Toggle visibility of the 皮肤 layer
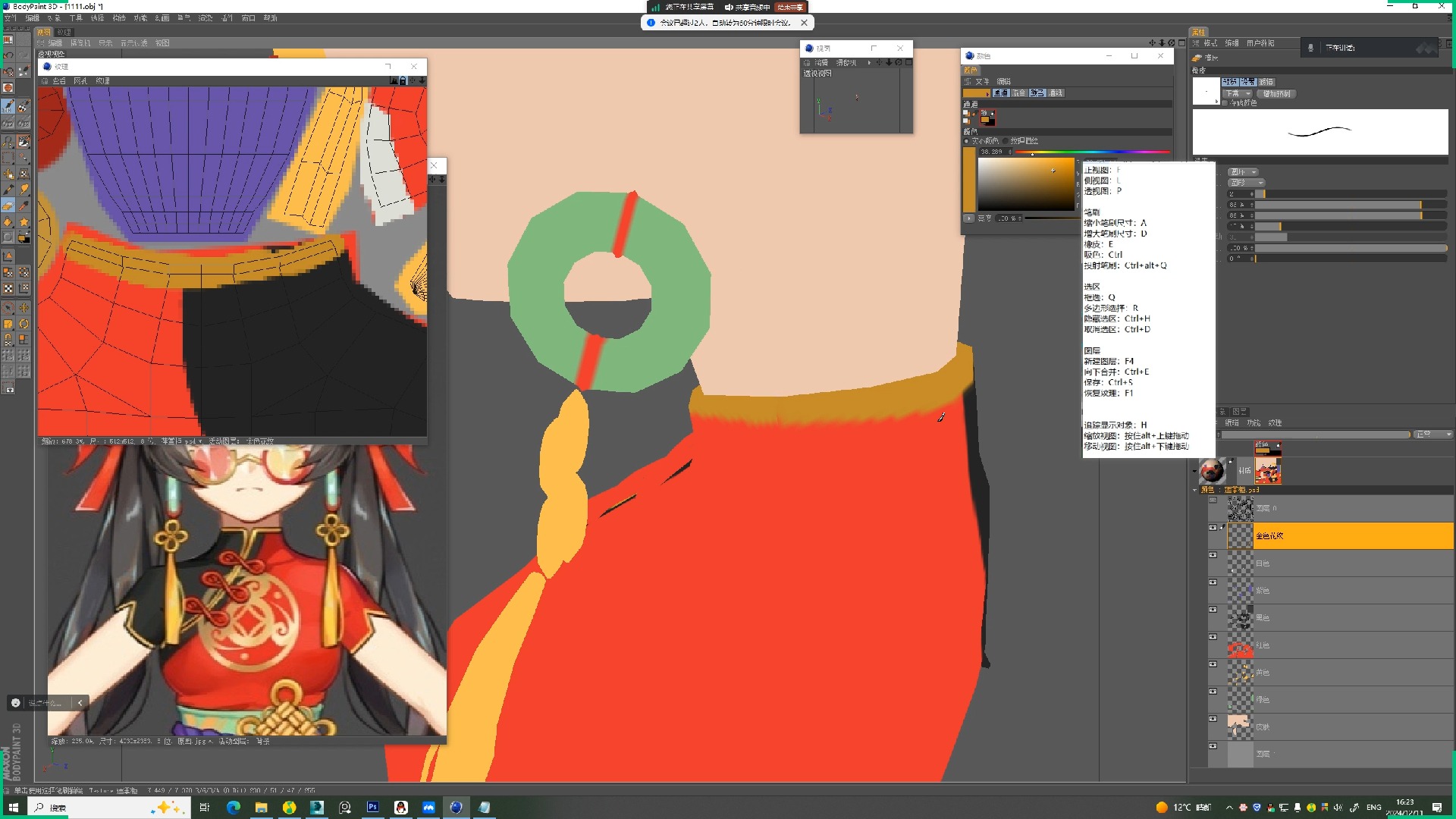This screenshot has height=819, width=1456. (1213, 719)
